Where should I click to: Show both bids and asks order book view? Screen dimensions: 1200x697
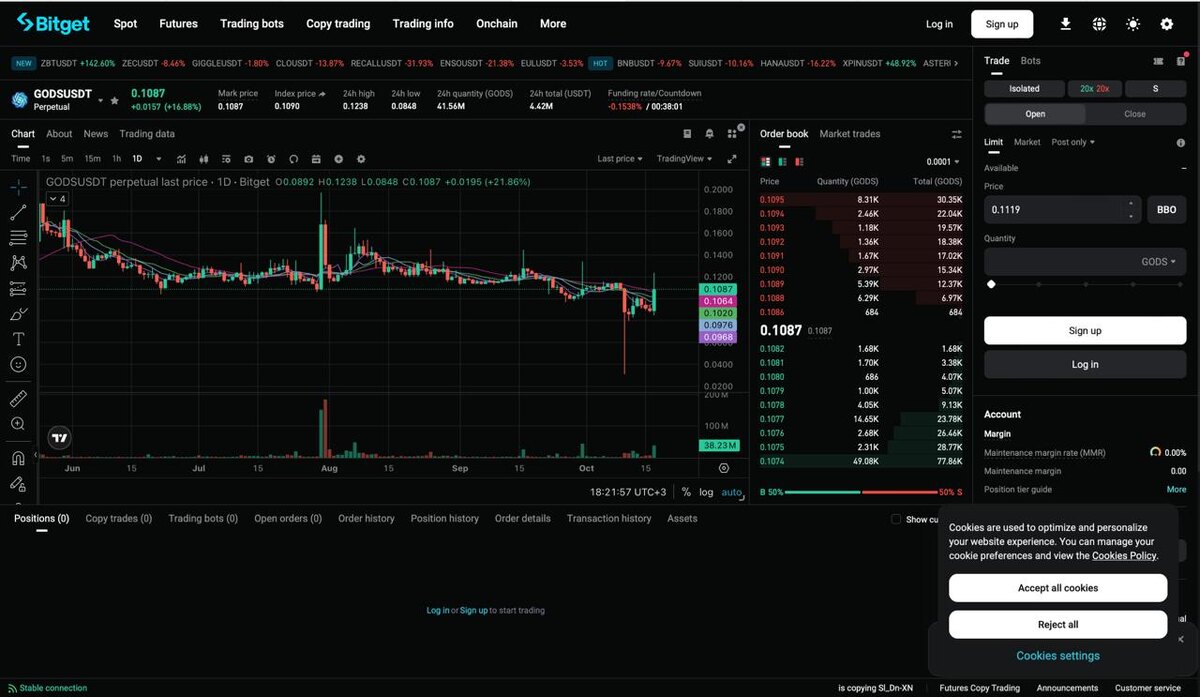coord(766,161)
